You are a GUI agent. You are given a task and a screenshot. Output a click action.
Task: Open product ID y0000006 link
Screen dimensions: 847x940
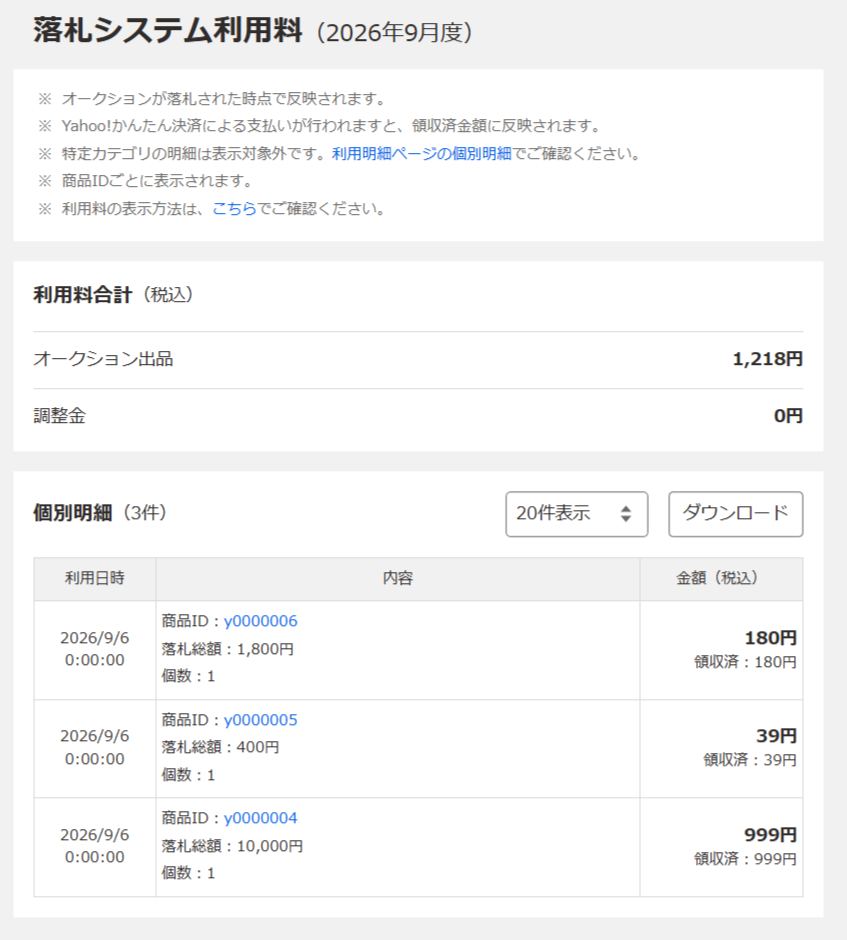[x=260, y=621]
